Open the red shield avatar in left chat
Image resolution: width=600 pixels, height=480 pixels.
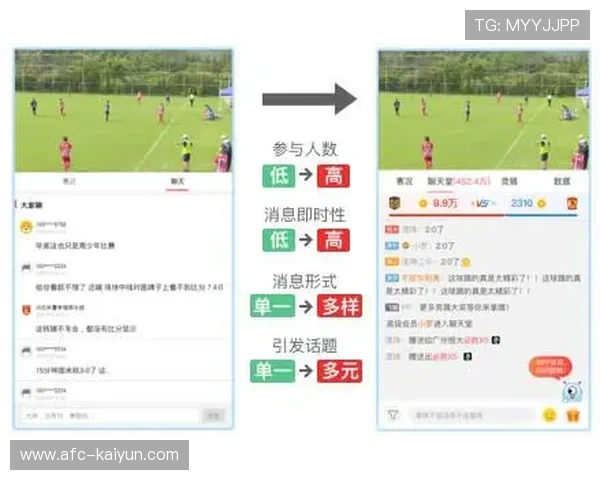click(26, 310)
